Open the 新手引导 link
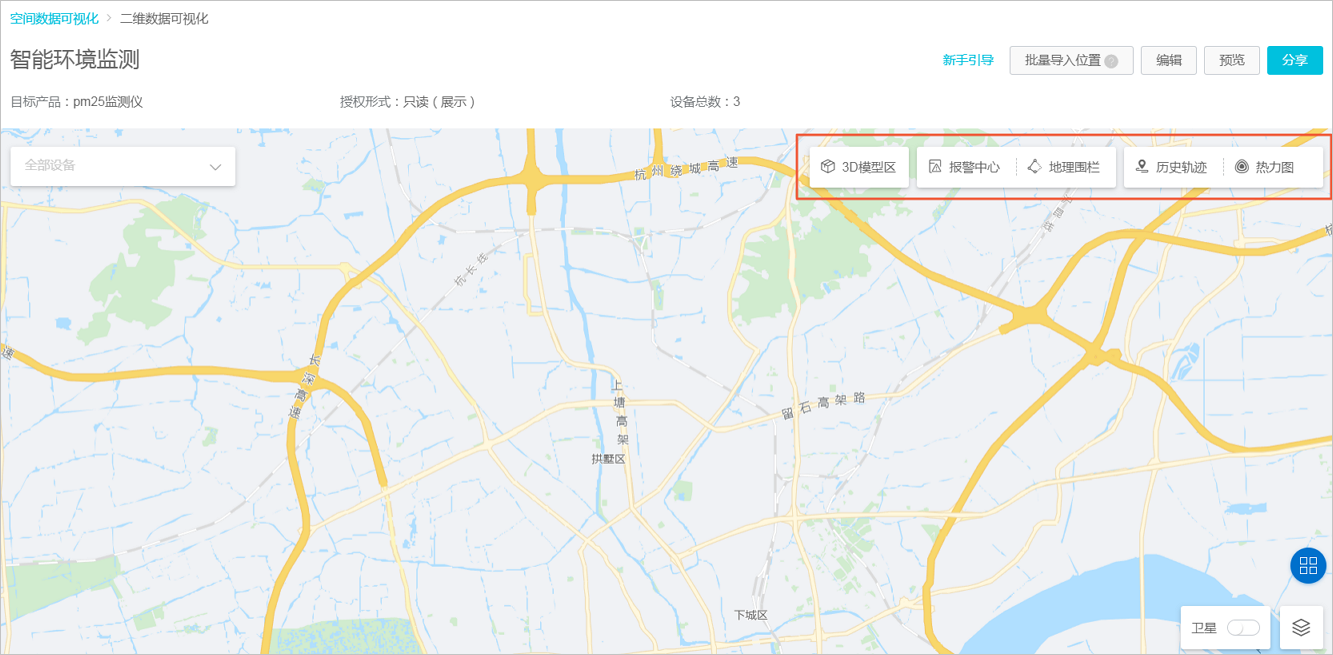This screenshot has height=655, width=1333. click(968, 60)
